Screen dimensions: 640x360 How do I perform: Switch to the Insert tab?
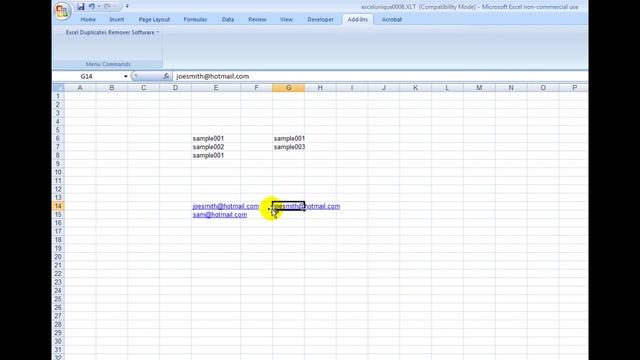(x=117, y=20)
